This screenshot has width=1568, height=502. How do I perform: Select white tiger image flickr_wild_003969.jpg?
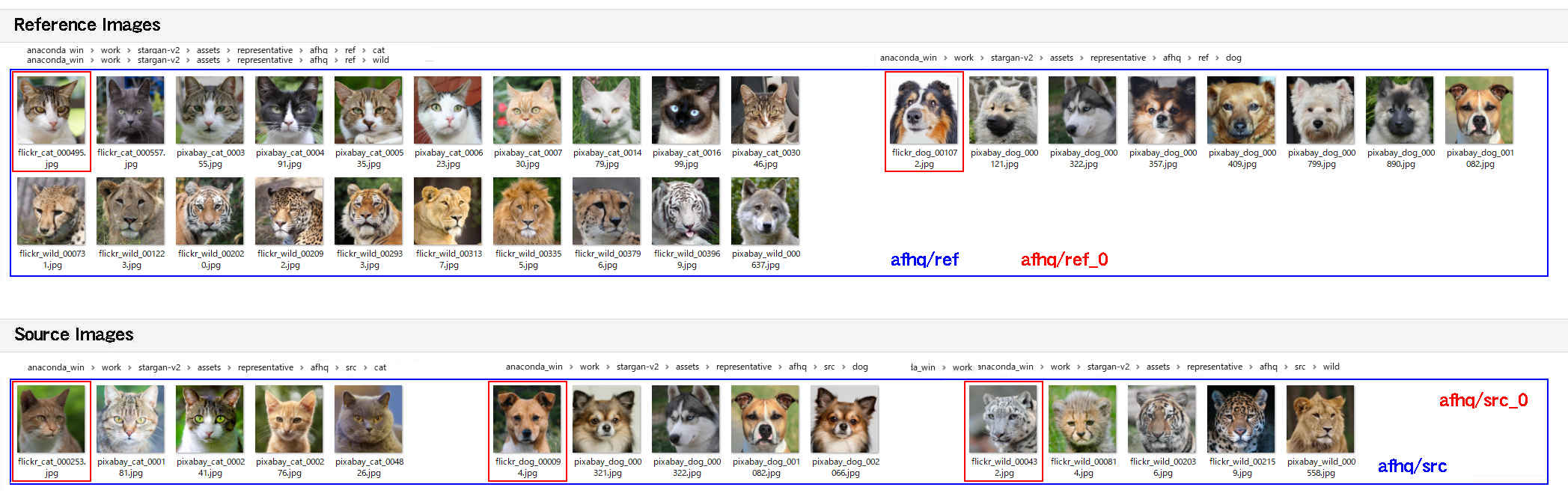pyautogui.click(x=686, y=212)
